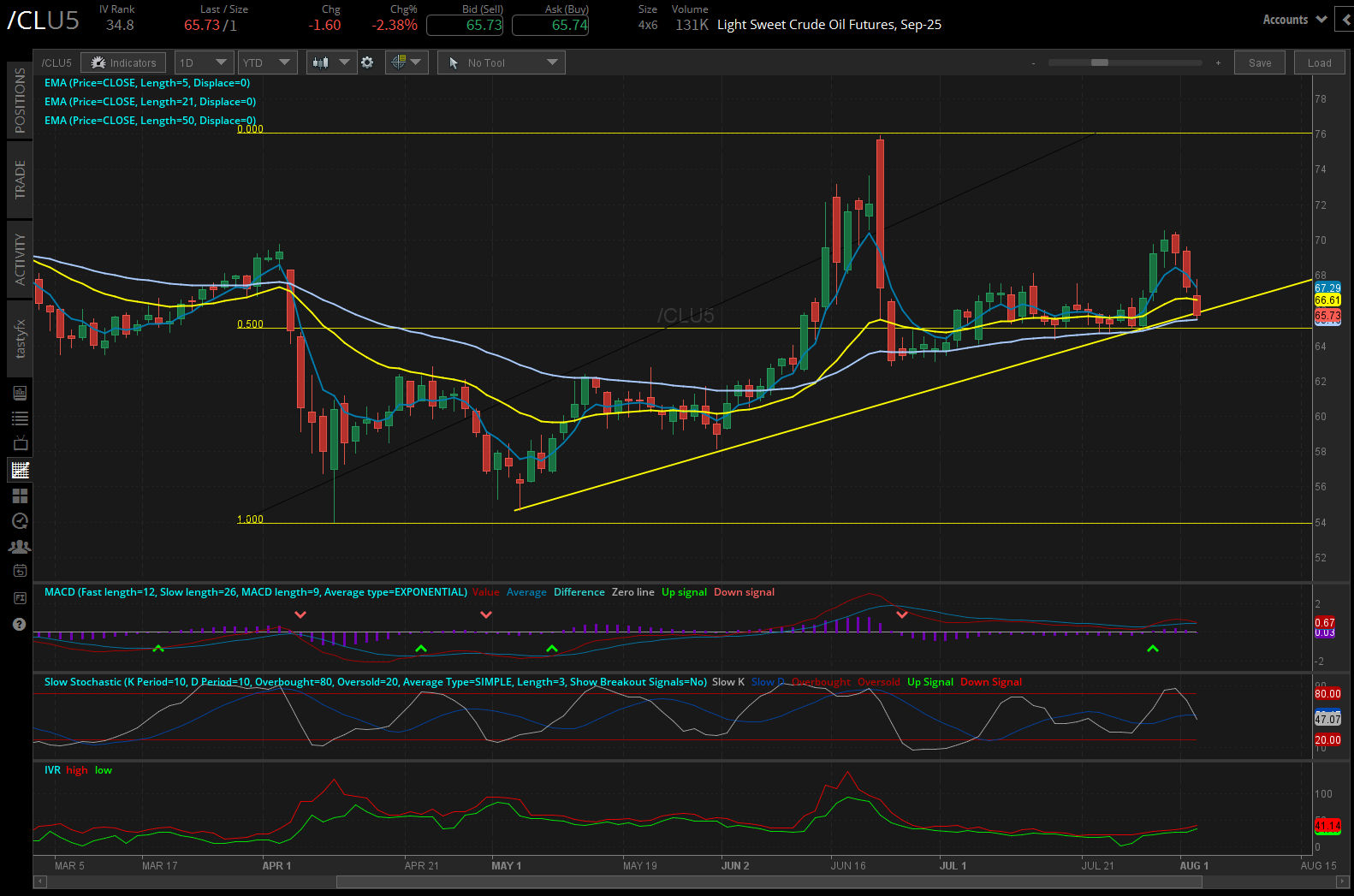The width and height of the screenshot is (1354, 896).
Task: Click the JUN 2 date axis label
Action: point(735,866)
